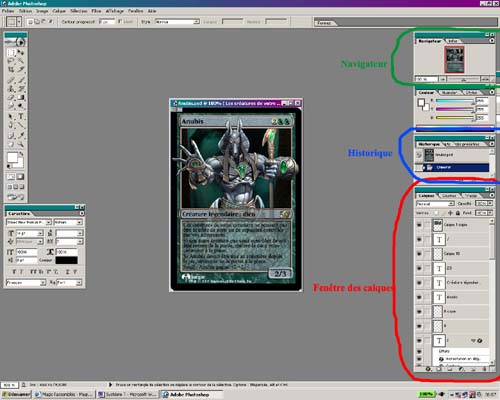Open the Fichier menu

click(x=8, y=11)
